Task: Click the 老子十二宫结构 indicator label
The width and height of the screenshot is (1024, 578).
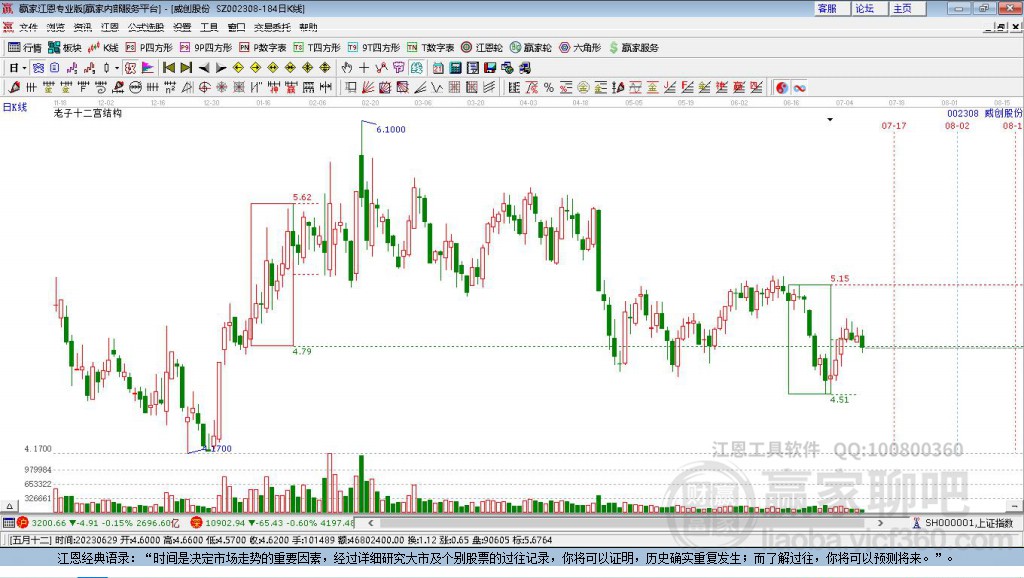Action: (x=88, y=113)
